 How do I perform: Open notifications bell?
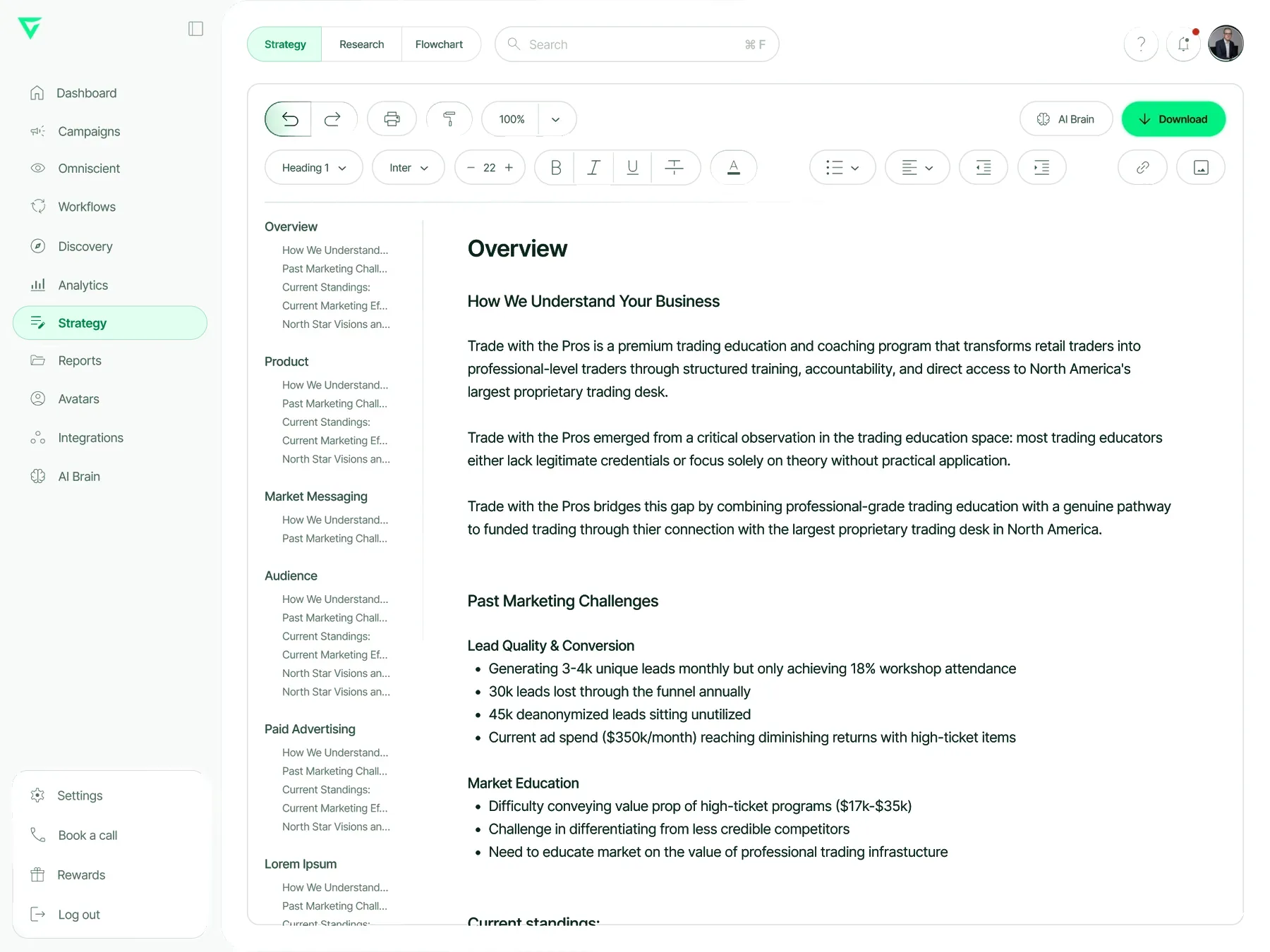1184,44
